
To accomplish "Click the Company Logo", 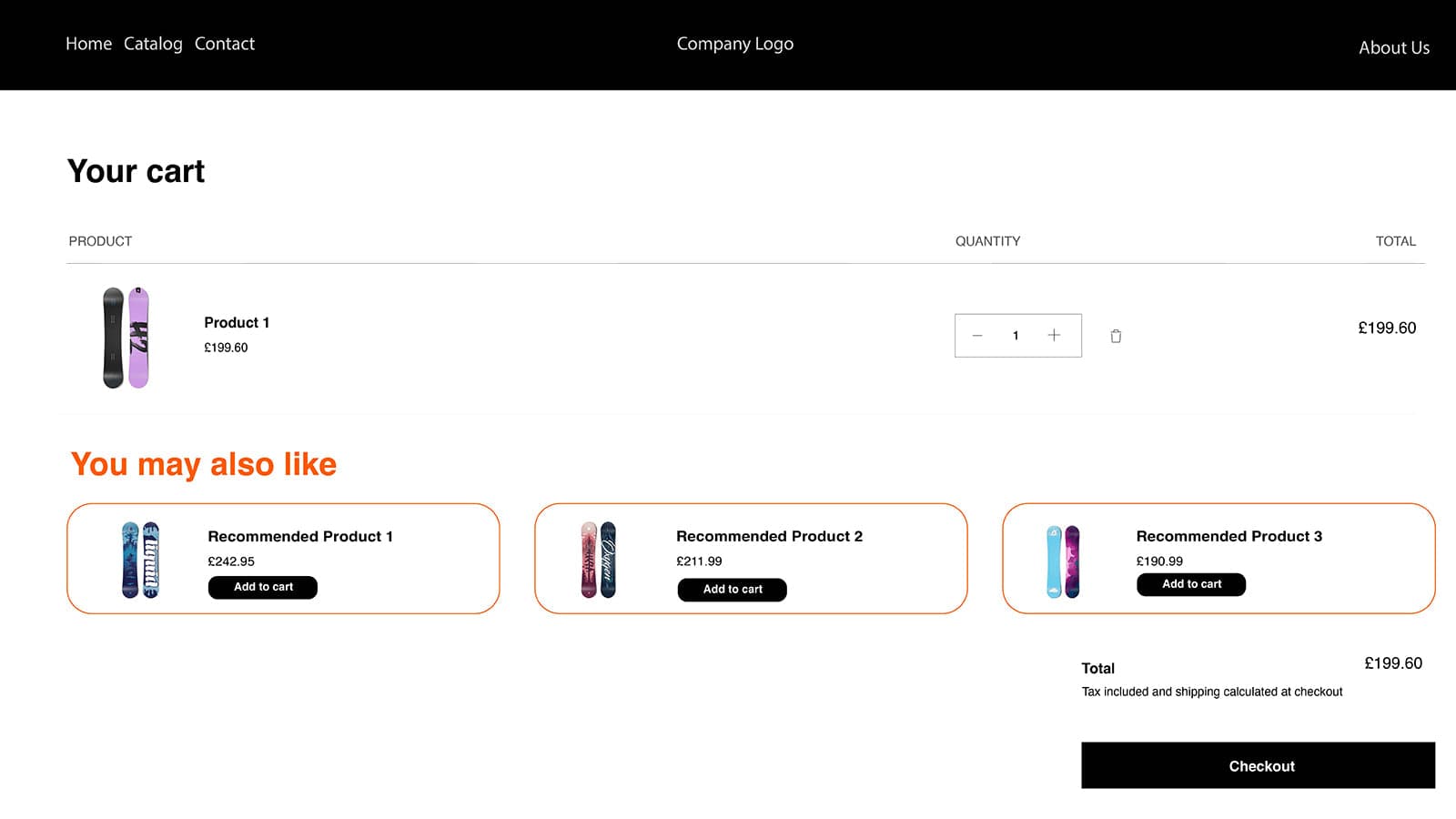I will point(734,44).
